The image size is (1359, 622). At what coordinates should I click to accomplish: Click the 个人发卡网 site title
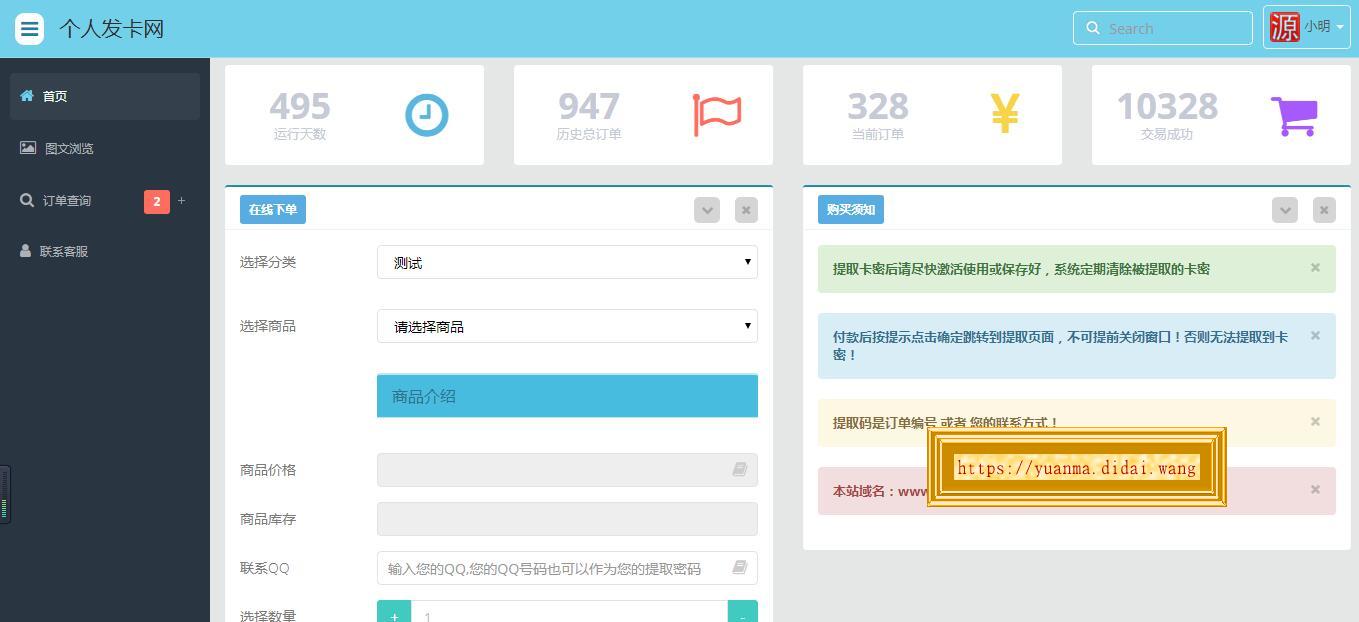coord(111,29)
